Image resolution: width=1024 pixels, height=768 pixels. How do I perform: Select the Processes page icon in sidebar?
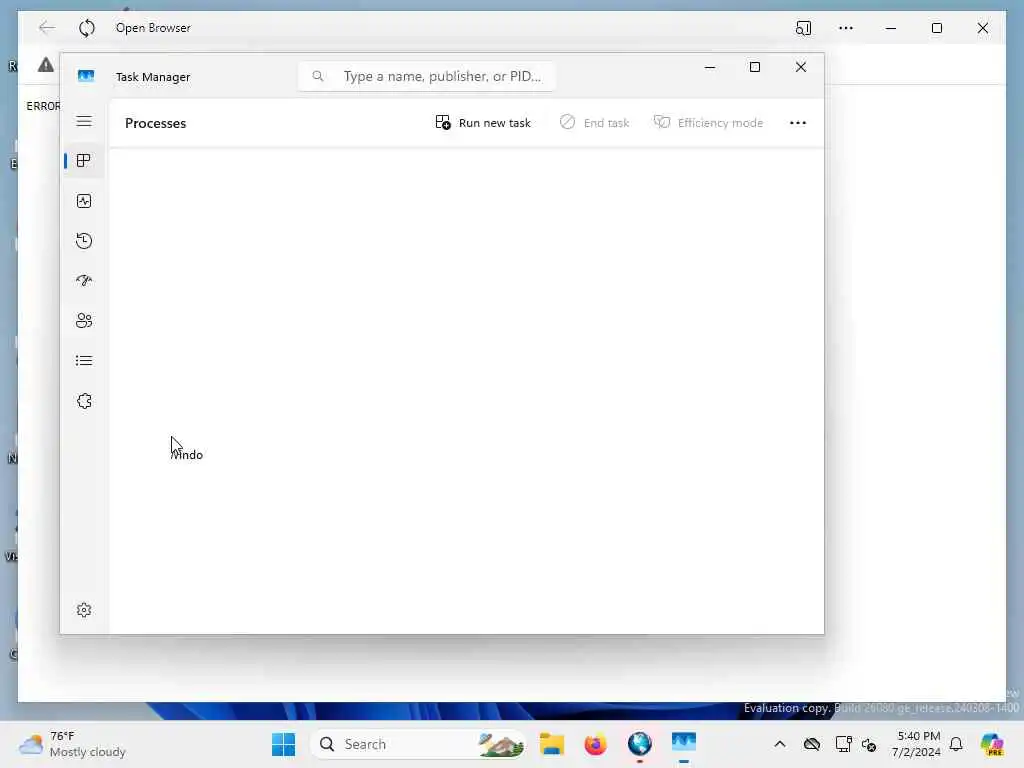(84, 161)
